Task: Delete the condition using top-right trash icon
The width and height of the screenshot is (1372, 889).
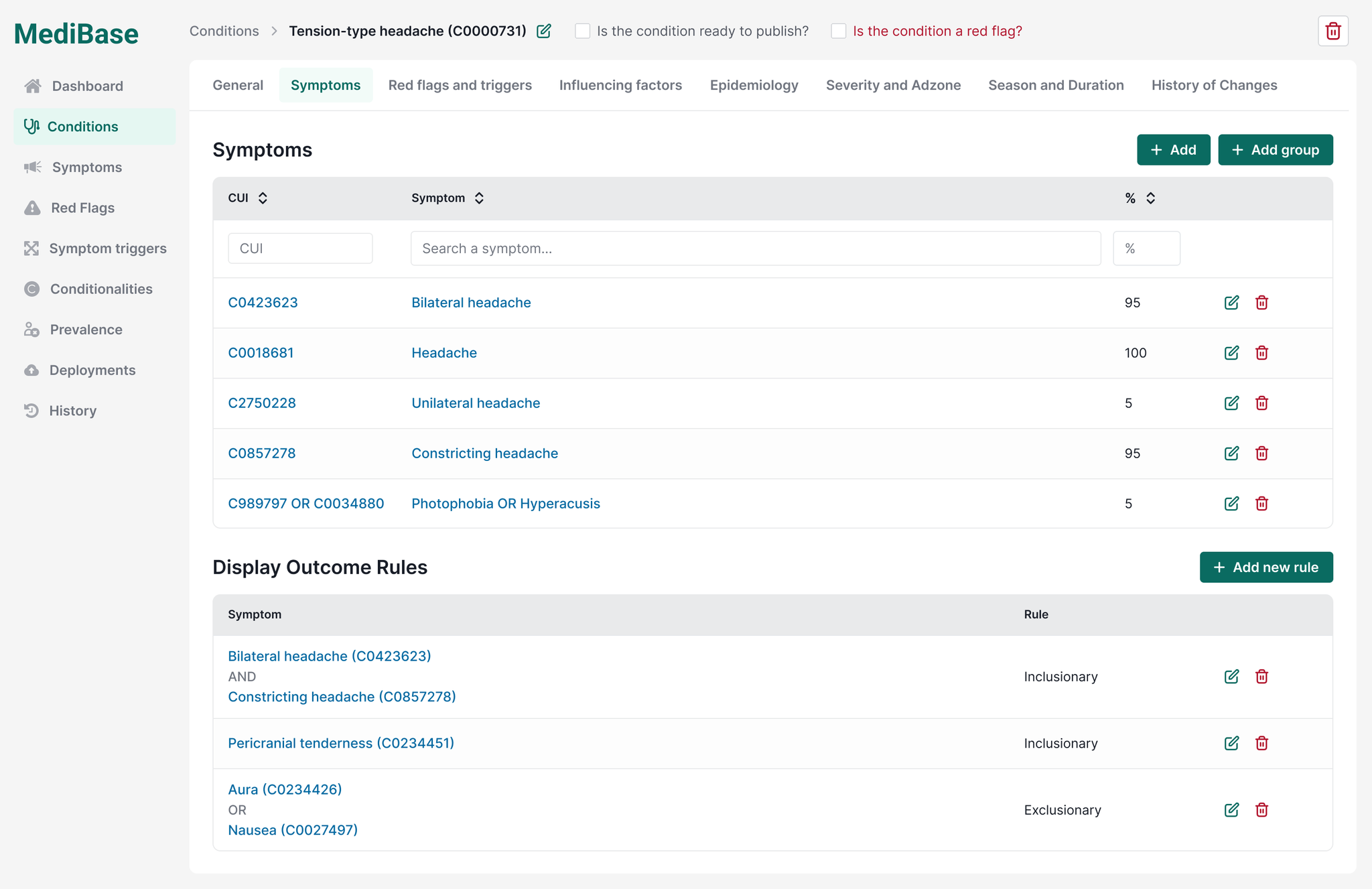Action: click(1332, 31)
